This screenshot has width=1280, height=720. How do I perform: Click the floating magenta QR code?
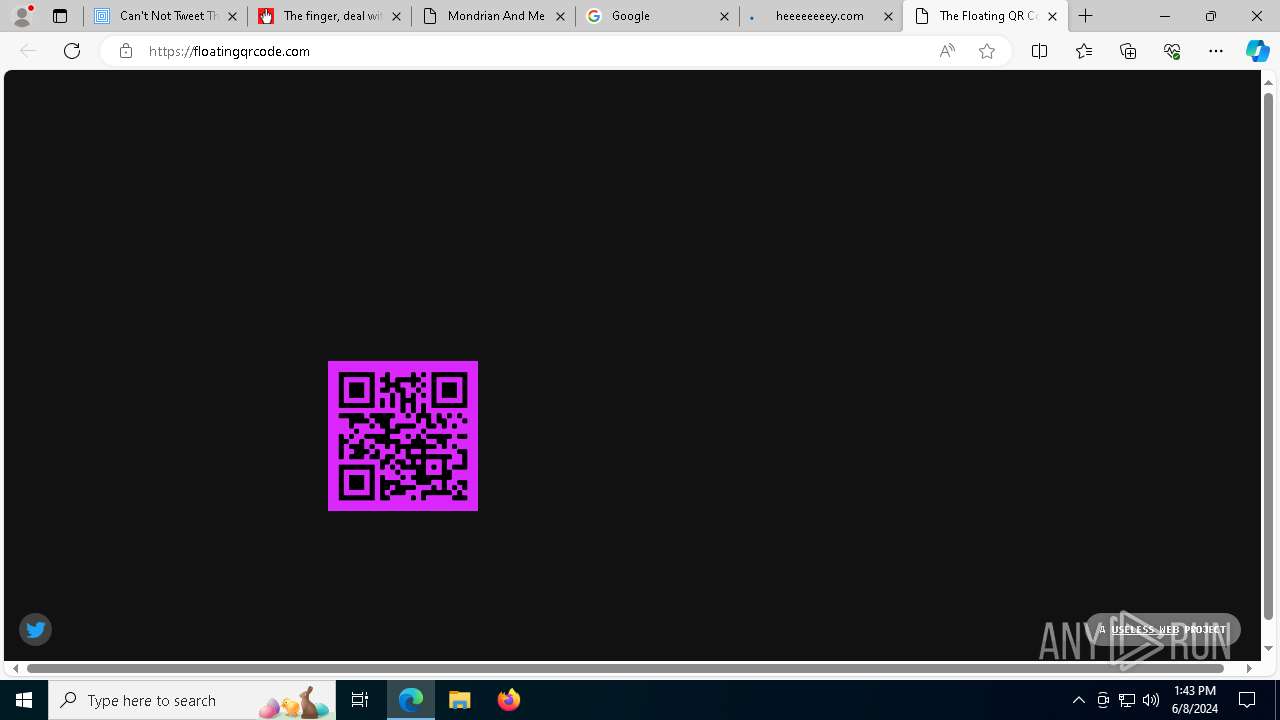coord(403,436)
